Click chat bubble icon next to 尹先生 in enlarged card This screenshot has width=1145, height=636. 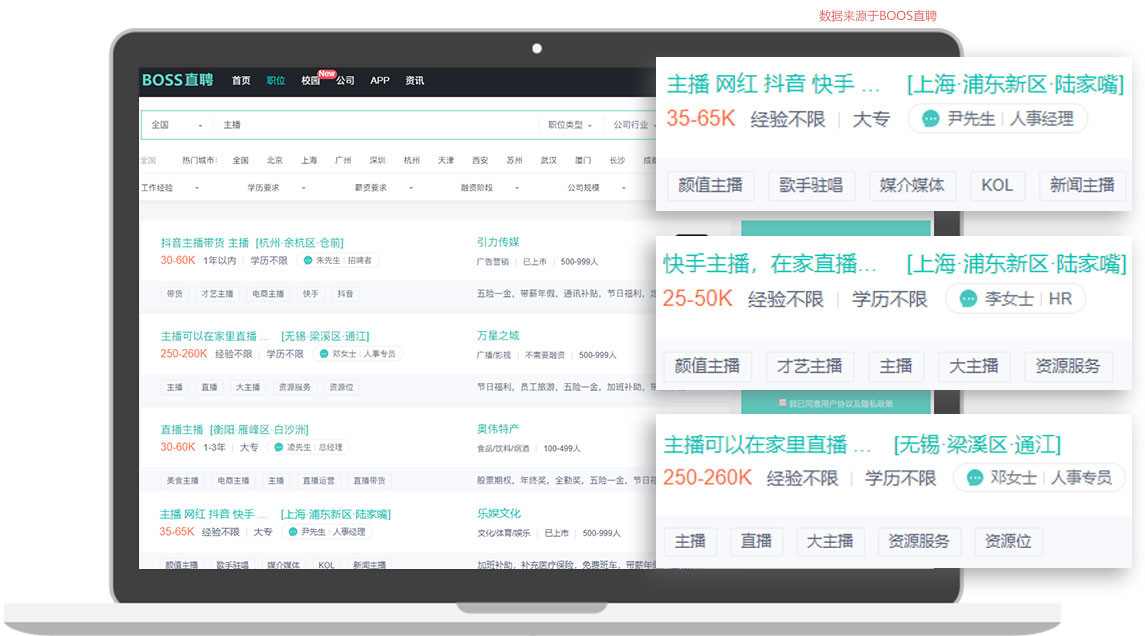click(930, 119)
